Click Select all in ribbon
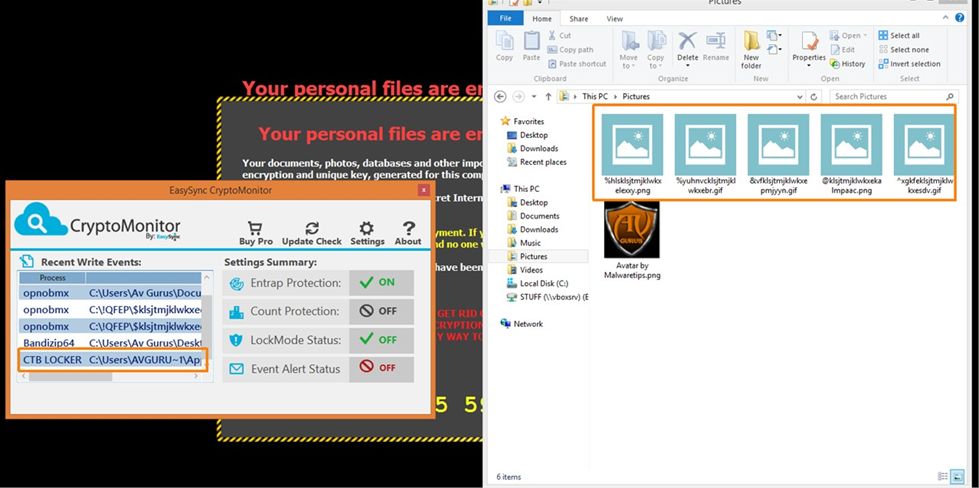The width and height of the screenshot is (979, 488). [899, 36]
